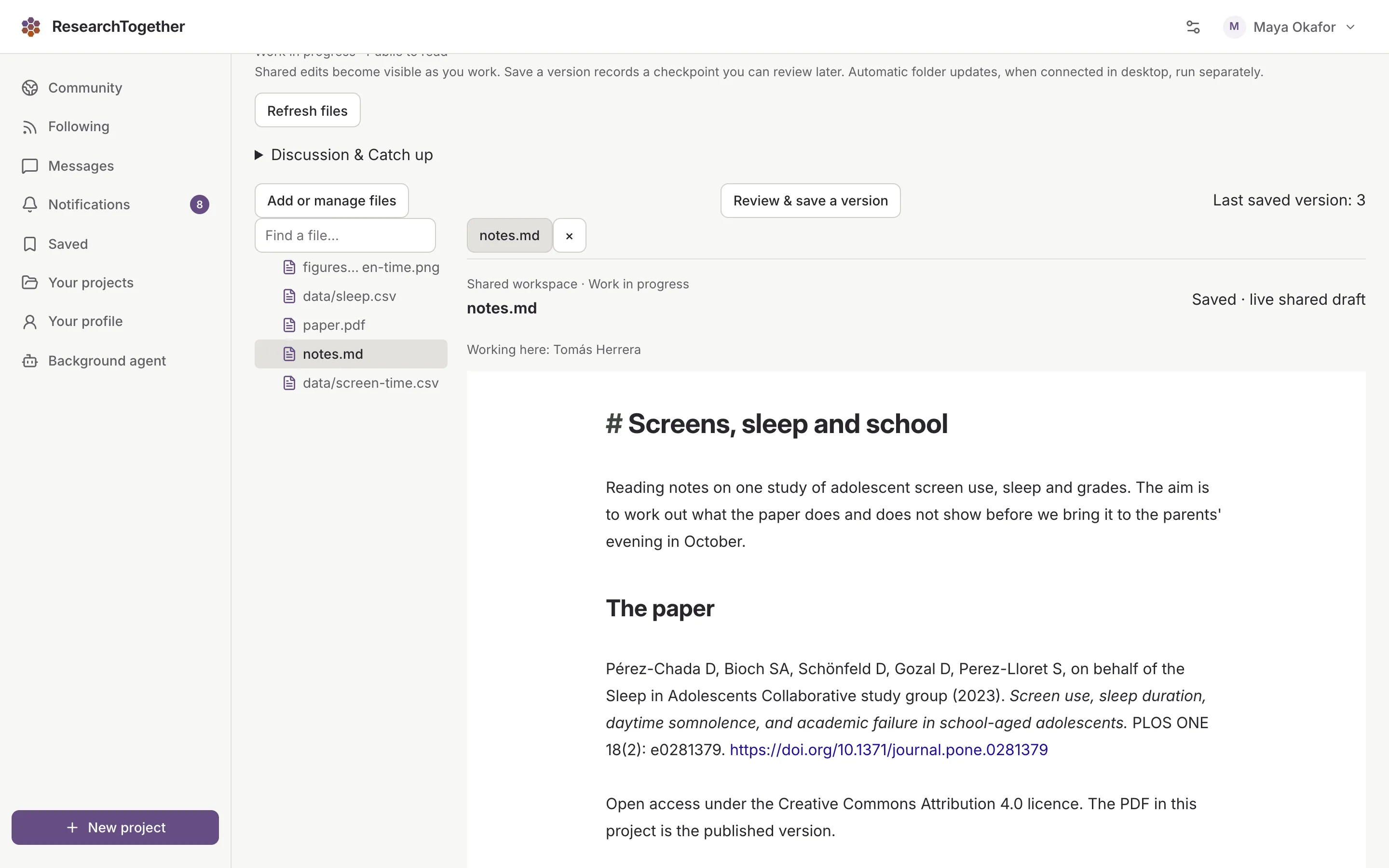The image size is (1389, 868).
Task: Create a New project
Action: pyautogui.click(x=115, y=827)
